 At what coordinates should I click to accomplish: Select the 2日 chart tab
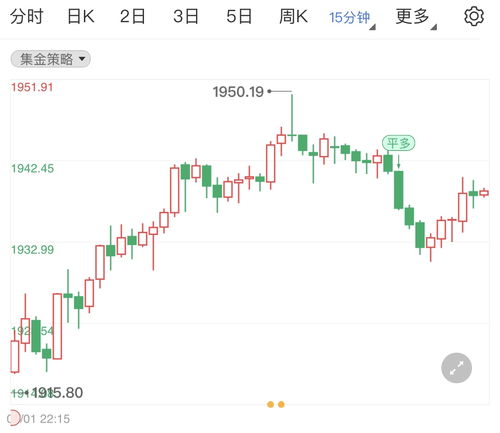click(133, 16)
